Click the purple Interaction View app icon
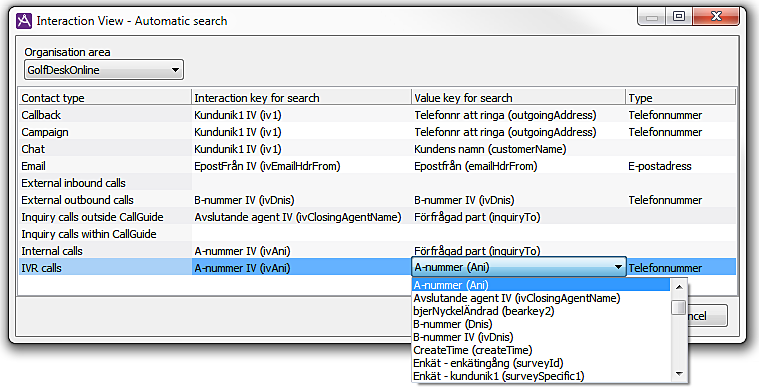Image resolution: width=759 pixels, height=388 pixels. (24, 21)
